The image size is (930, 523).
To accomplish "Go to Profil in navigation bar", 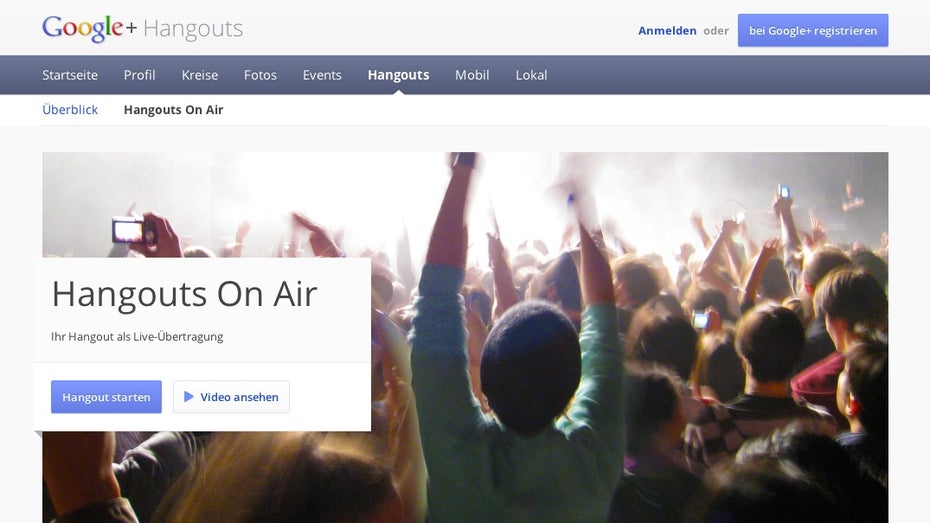I will [139, 75].
